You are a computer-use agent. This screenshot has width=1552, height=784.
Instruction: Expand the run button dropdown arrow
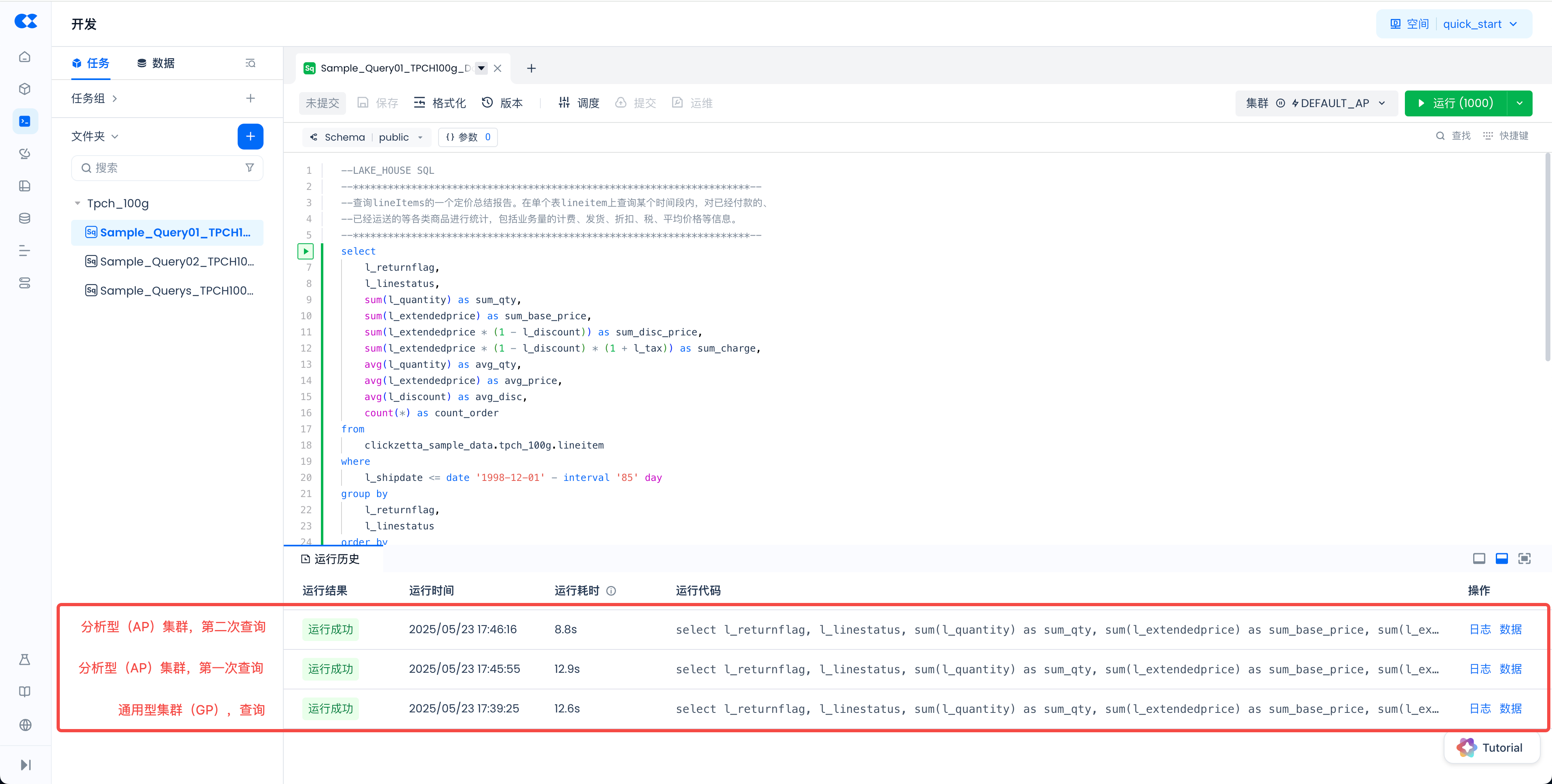tap(1520, 103)
